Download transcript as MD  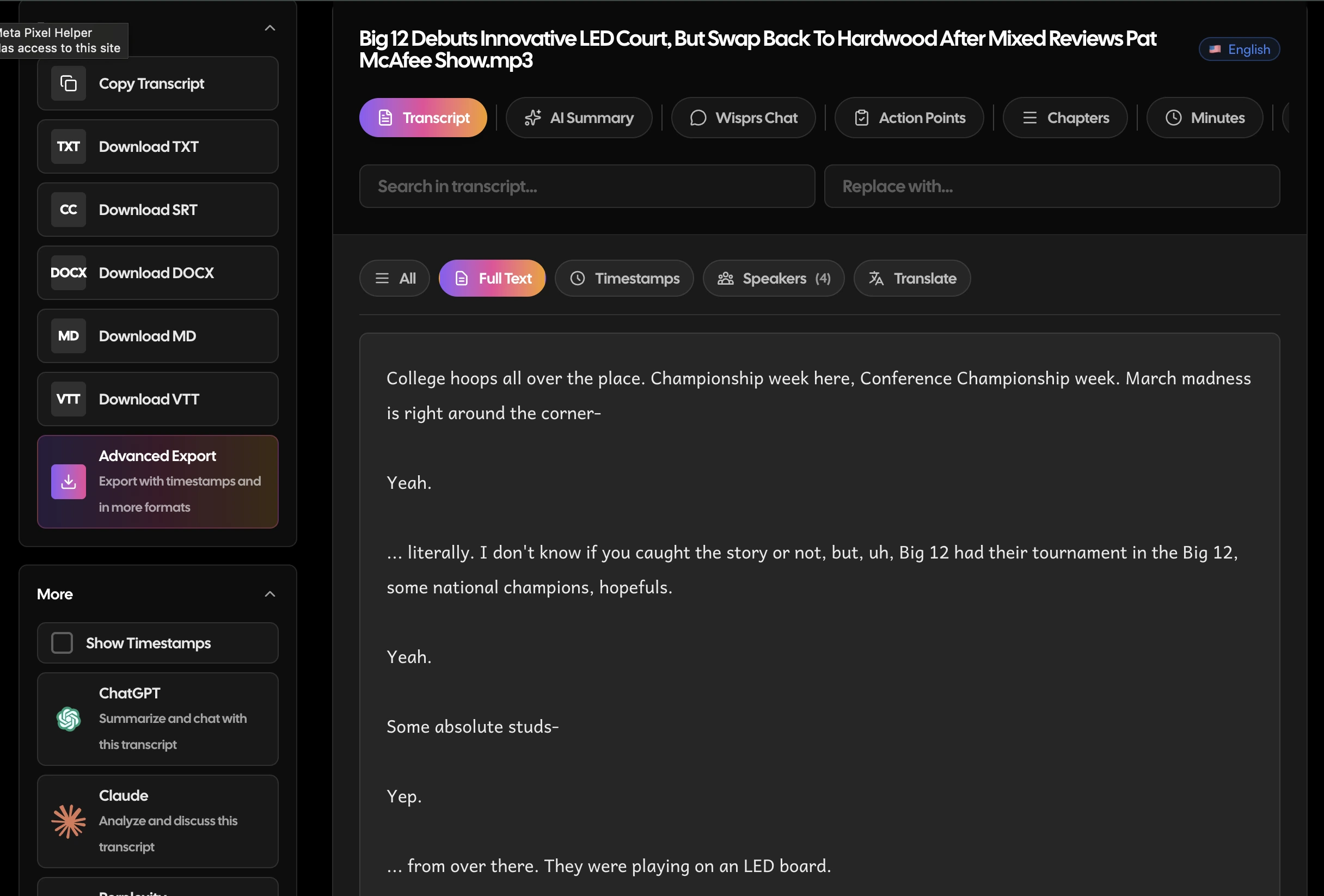[x=158, y=336]
